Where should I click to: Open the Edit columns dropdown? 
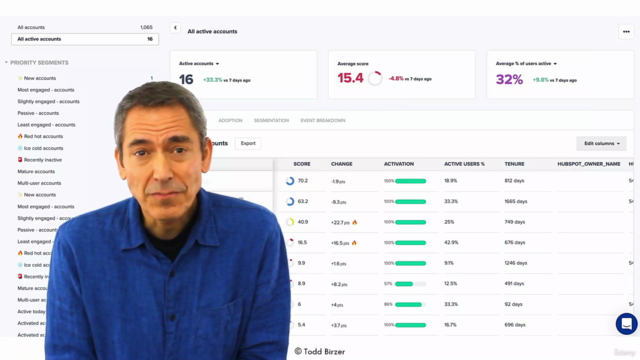tap(601, 143)
